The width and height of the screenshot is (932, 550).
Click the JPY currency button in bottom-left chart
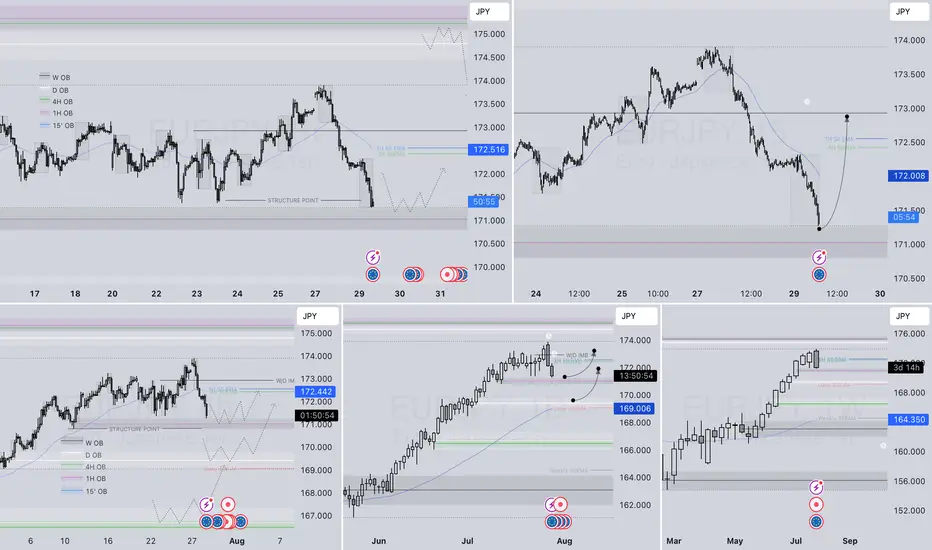[317, 316]
